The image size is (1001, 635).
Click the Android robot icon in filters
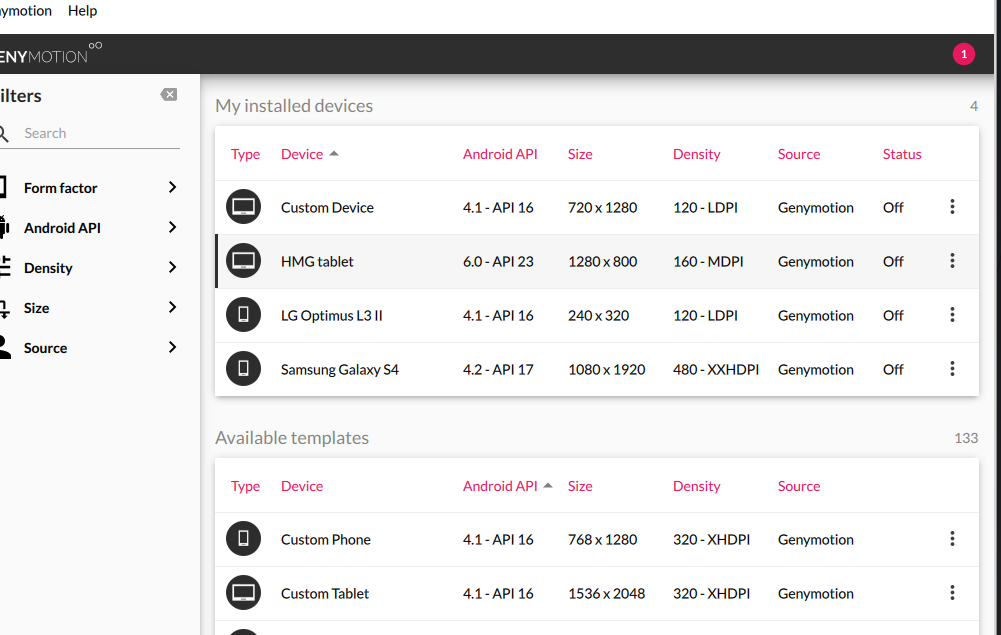[4, 227]
